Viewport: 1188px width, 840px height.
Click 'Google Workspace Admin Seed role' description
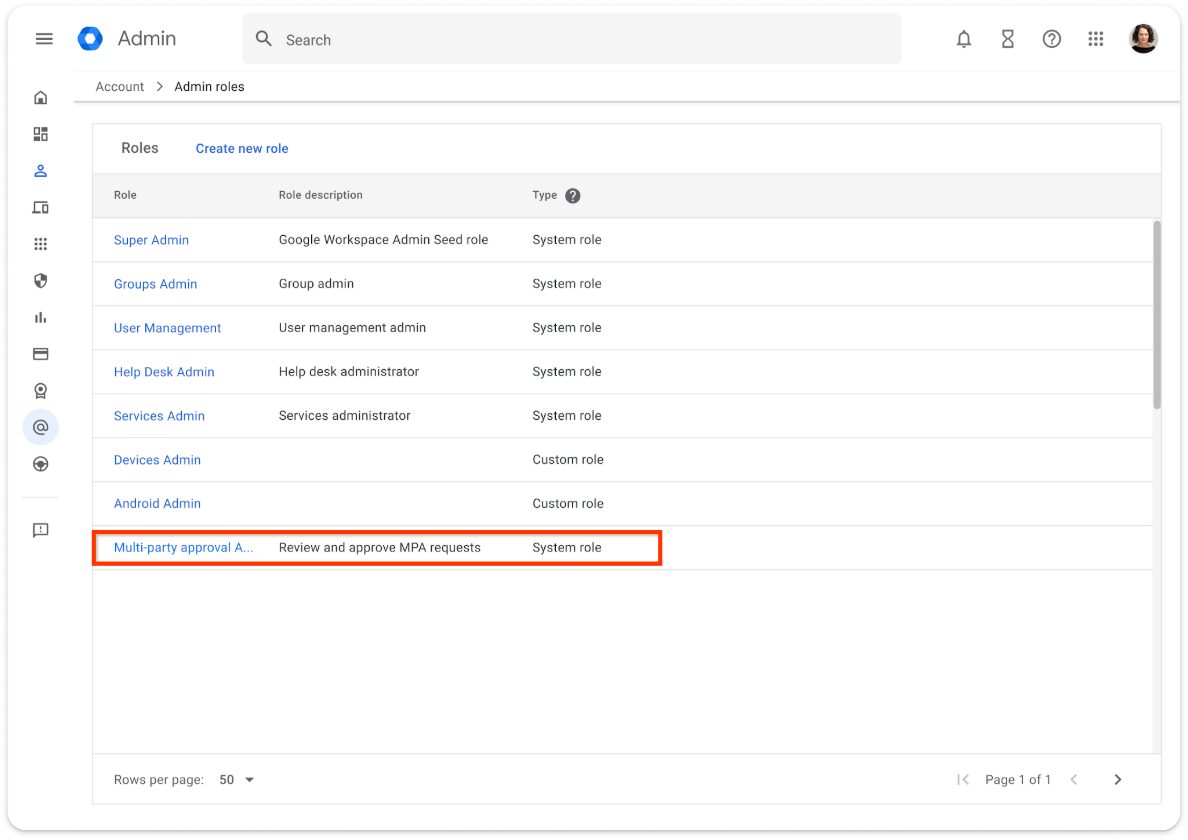point(383,239)
